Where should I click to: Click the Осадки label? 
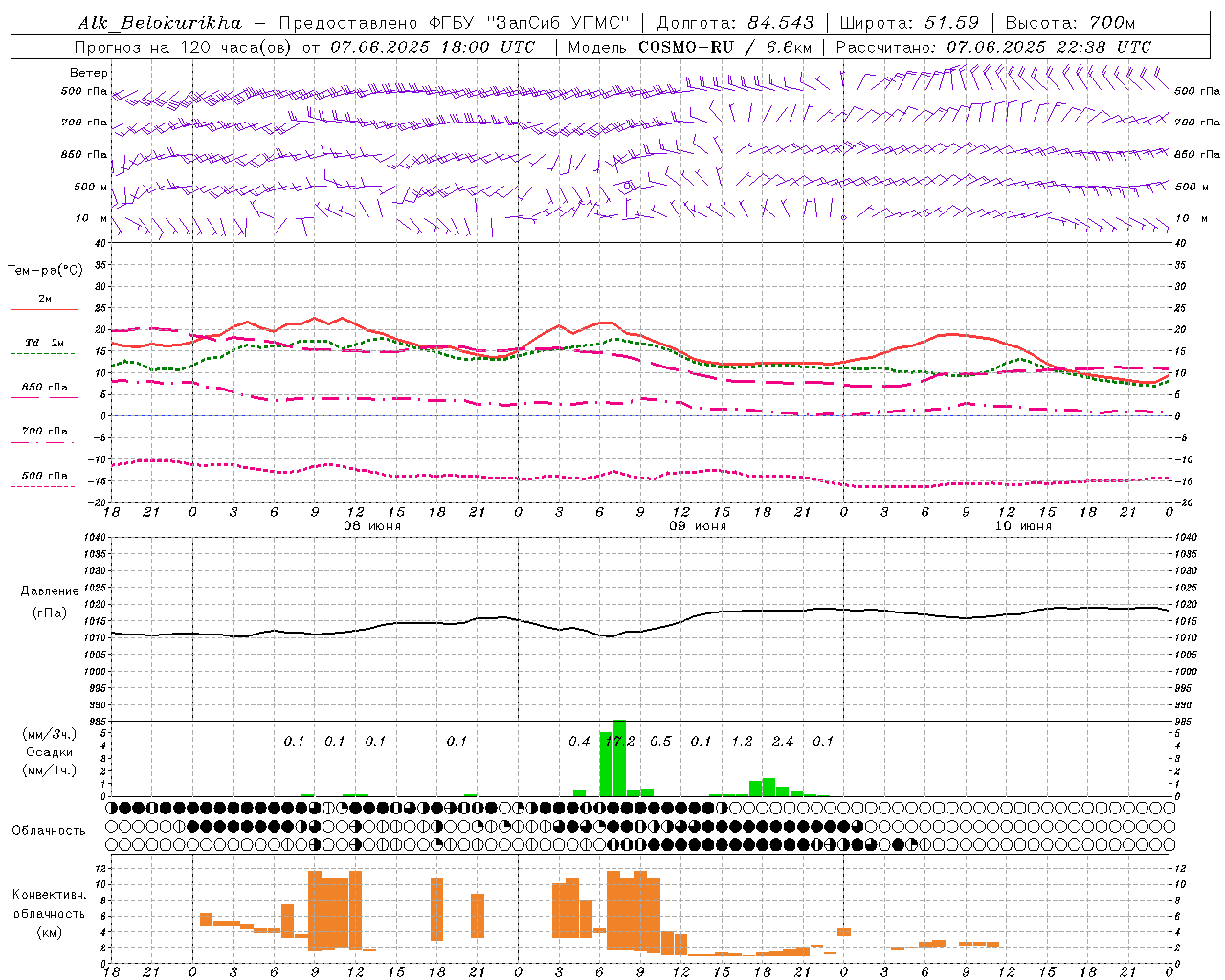(x=49, y=752)
